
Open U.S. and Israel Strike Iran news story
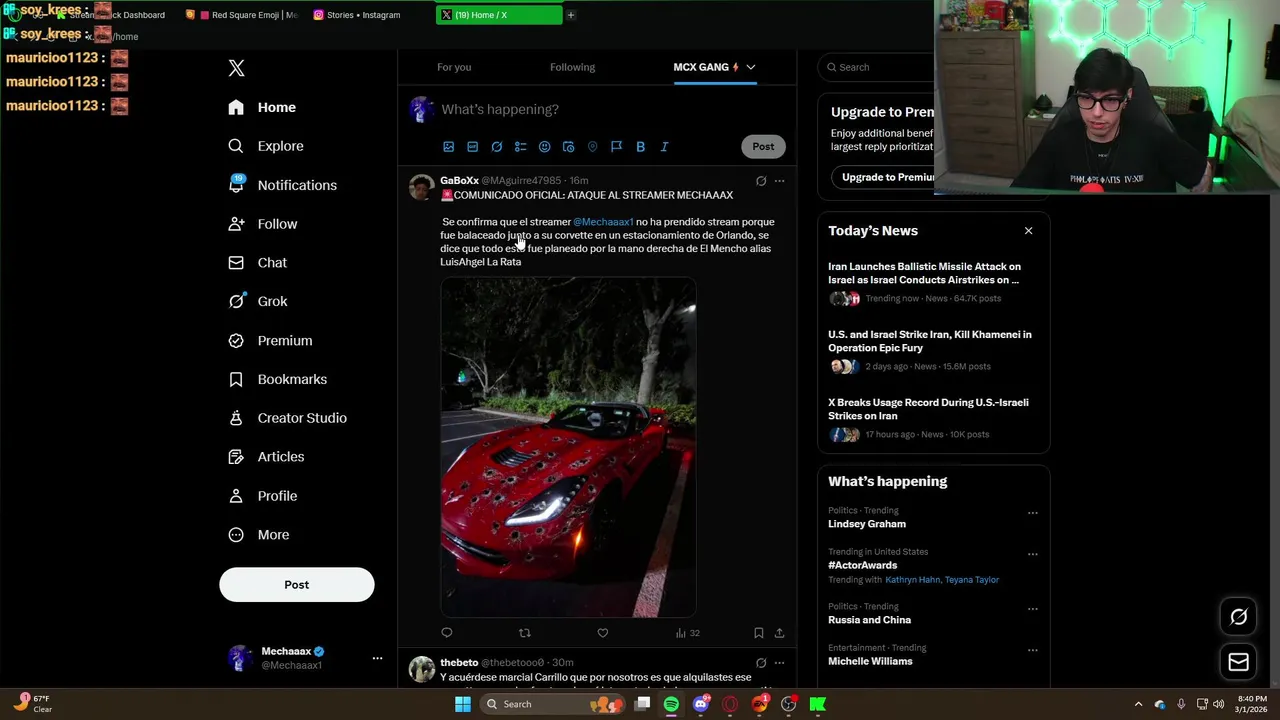930,341
